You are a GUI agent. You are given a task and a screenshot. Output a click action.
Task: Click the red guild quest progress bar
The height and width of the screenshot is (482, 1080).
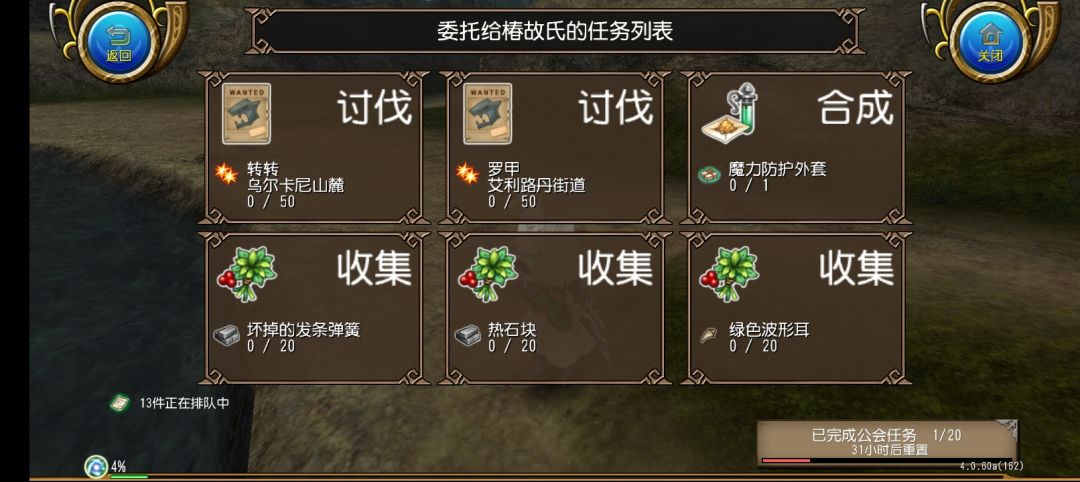coord(786,461)
